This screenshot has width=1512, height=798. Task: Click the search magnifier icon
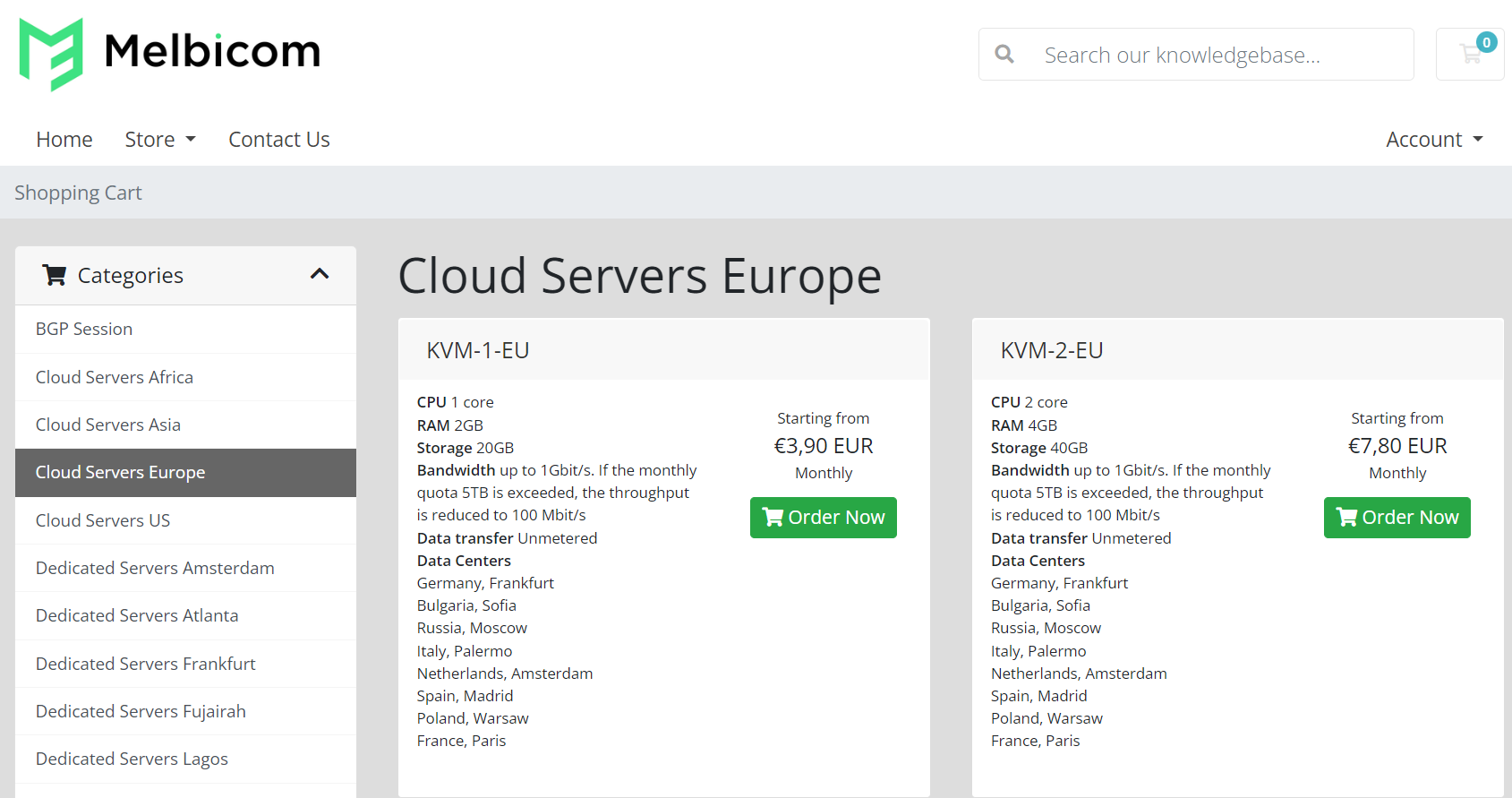coord(1004,55)
